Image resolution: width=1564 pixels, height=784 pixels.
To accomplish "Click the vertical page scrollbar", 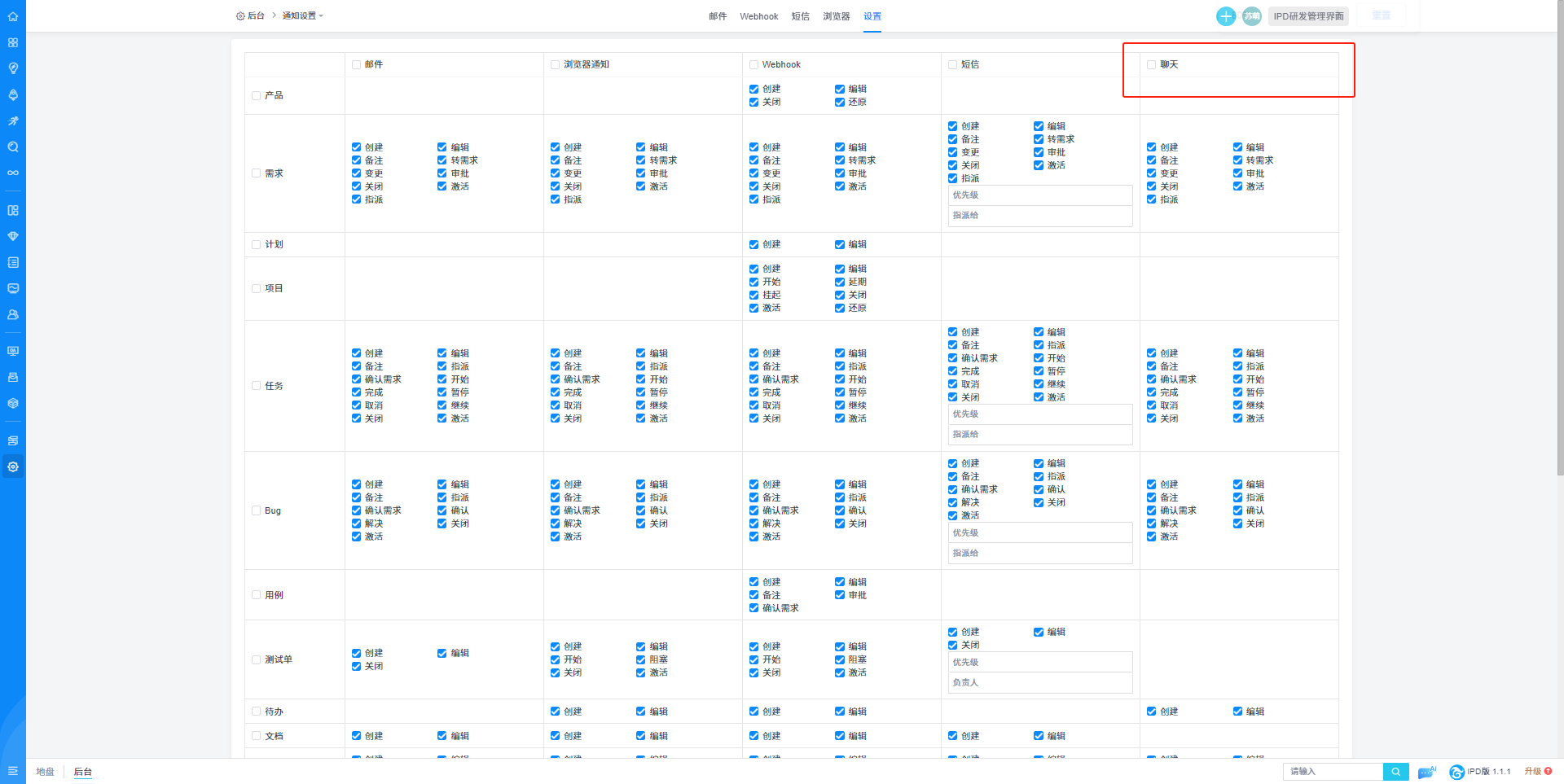I will point(1560,236).
